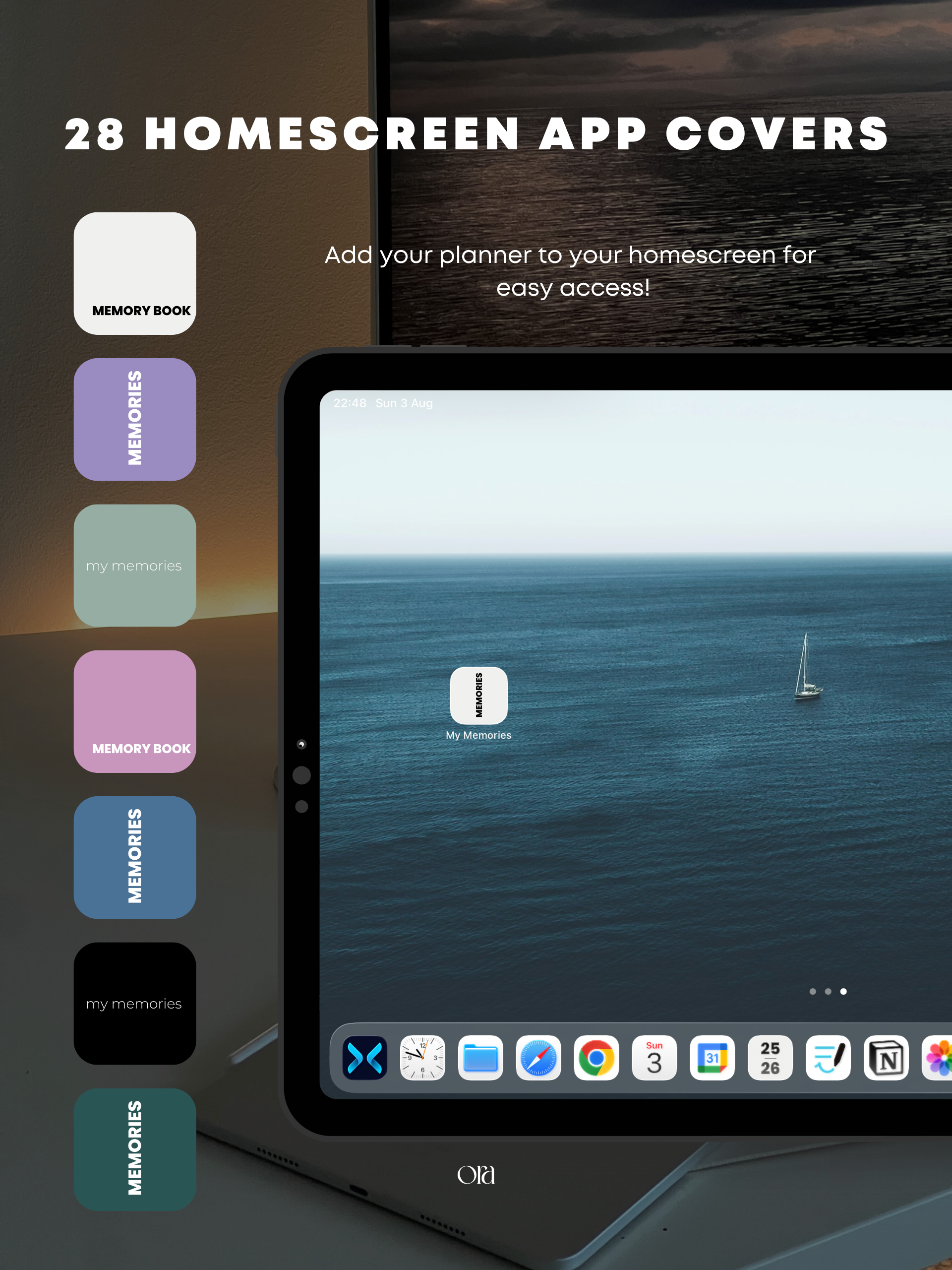
Task: Launch Google Chrome from the dock
Action: [596, 1058]
